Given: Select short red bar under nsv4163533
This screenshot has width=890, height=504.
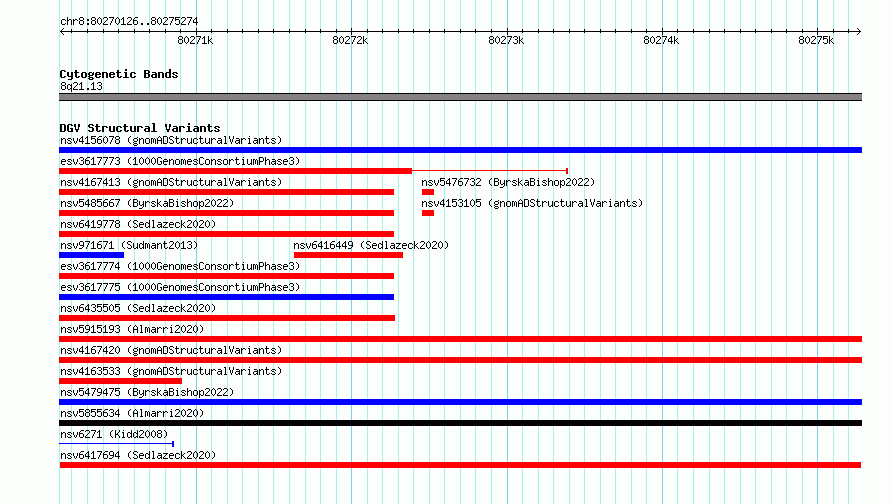Looking at the screenshot, I should coord(120,381).
